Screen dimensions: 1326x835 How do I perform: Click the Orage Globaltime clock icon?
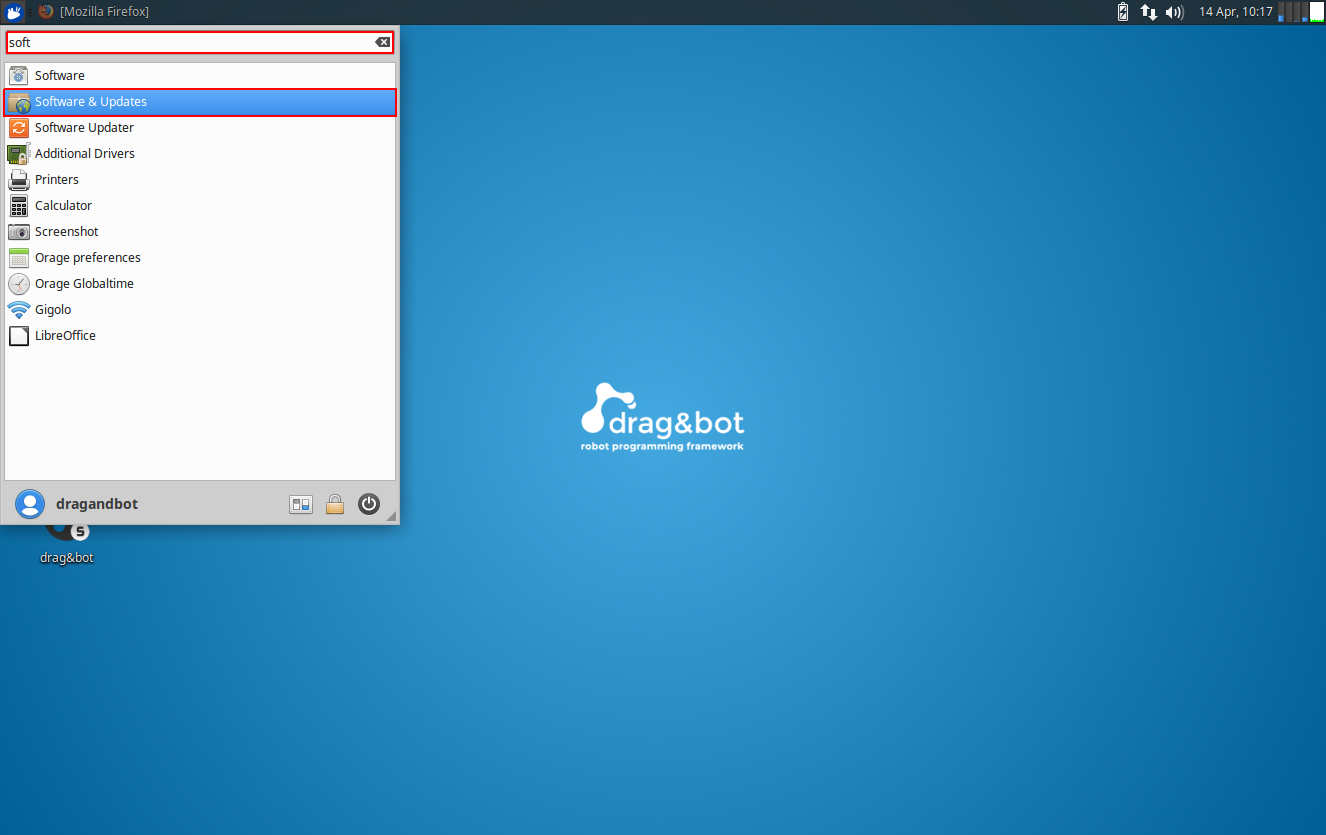tap(19, 283)
